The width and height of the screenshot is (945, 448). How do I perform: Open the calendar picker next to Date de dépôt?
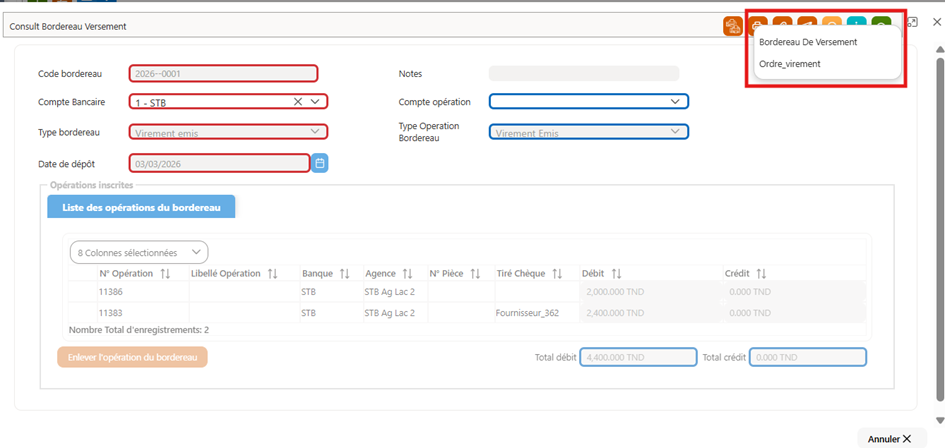coord(320,163)
